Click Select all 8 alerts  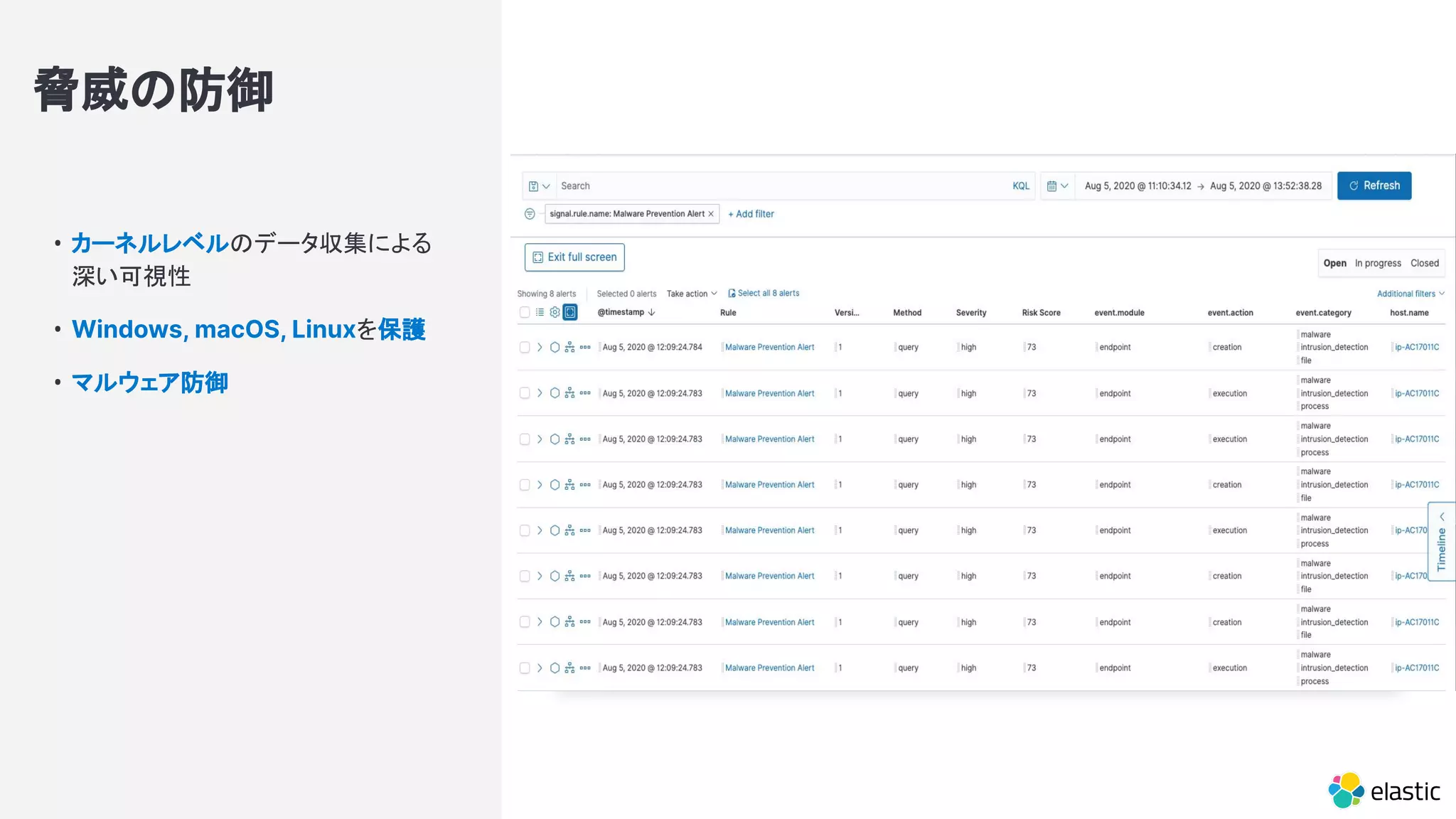764,293
